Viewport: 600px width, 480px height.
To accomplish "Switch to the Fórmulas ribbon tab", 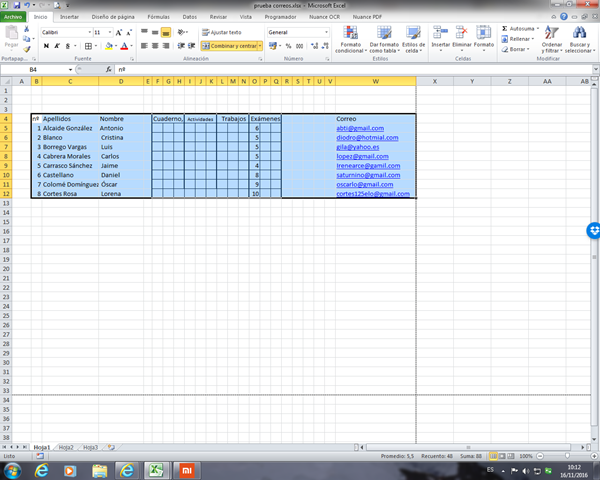I will click(158, 17).
